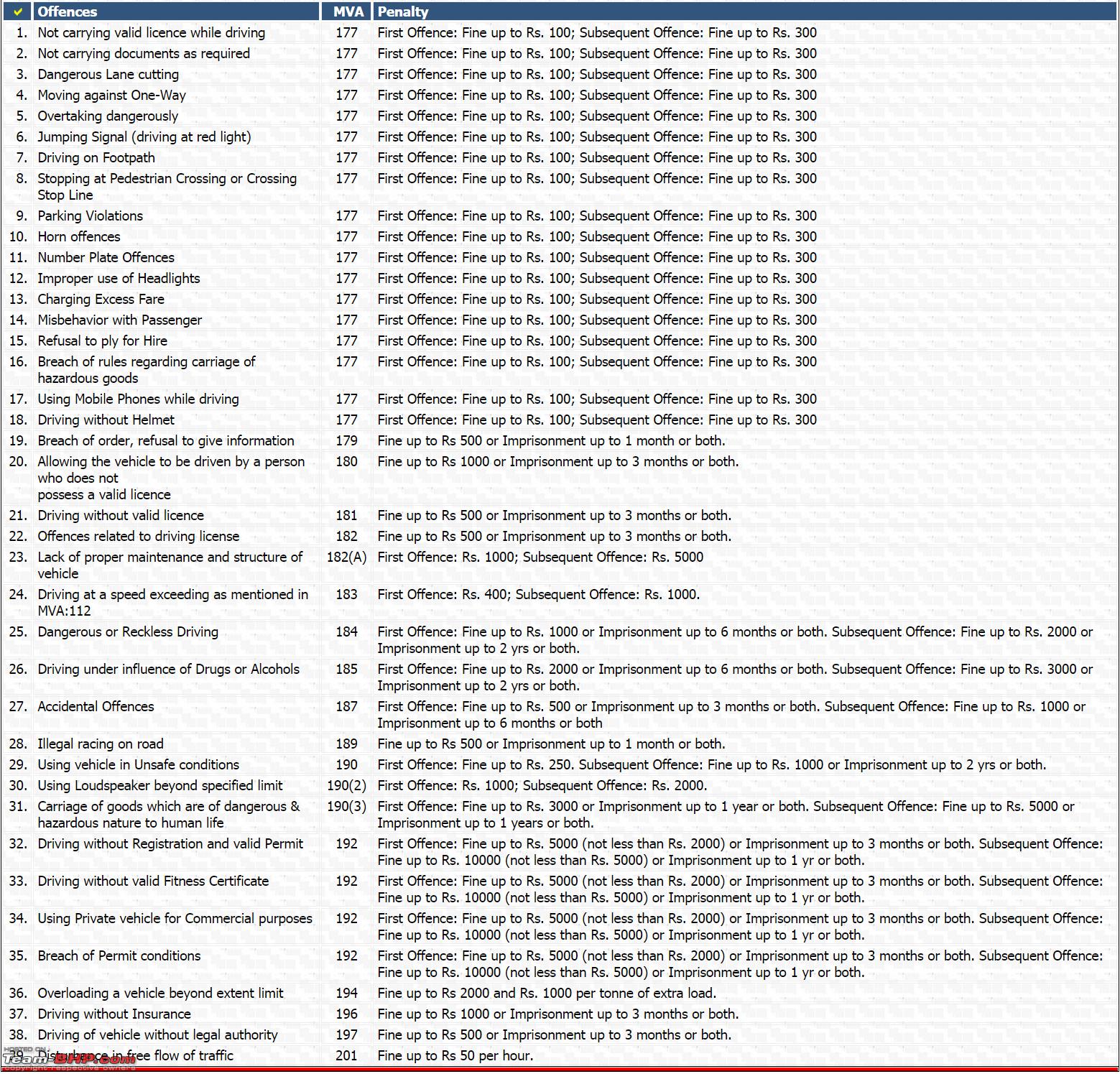Select 'Accidental Offences' entry
Image resolution: width=1120 pixels, height=1074 pixels.
point(96,706)
